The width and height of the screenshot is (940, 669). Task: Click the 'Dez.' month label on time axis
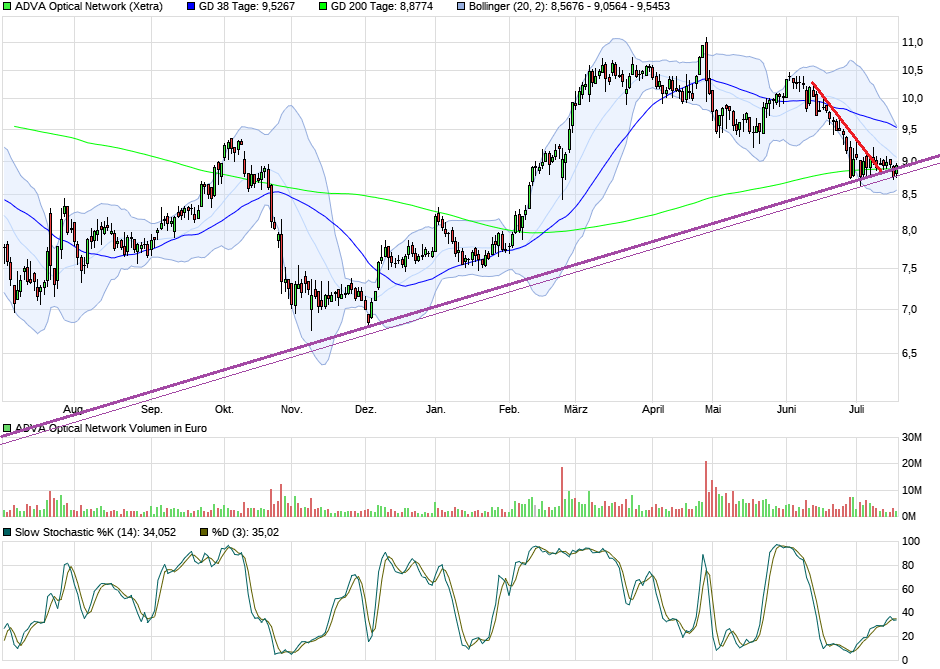(366, 409)
